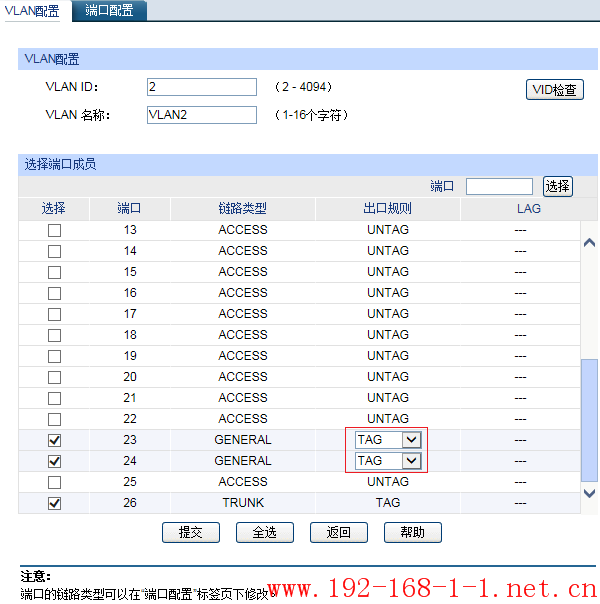This screenshot has height=604, width=600.
Task: Click the TAG egress rule of port 26
Action: [x=388, y=503]
